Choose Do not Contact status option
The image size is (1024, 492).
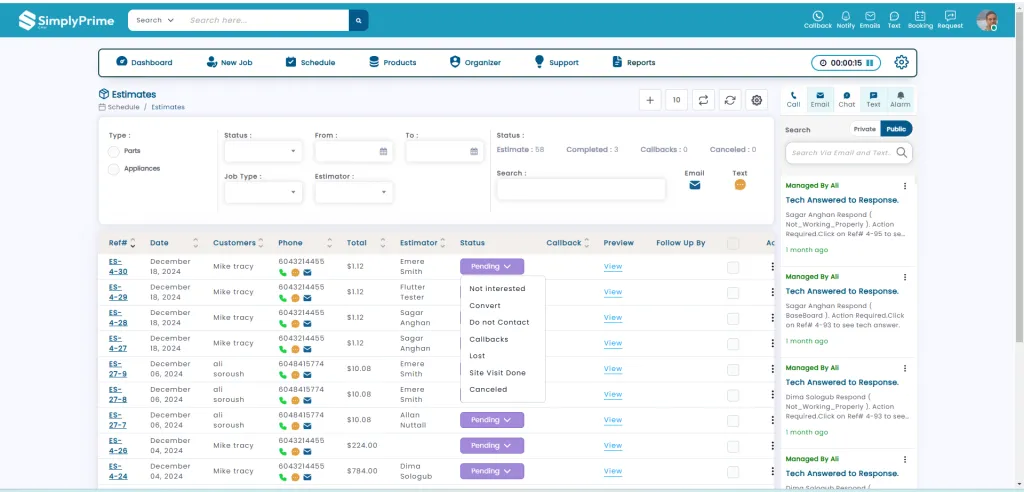[499, 323]
